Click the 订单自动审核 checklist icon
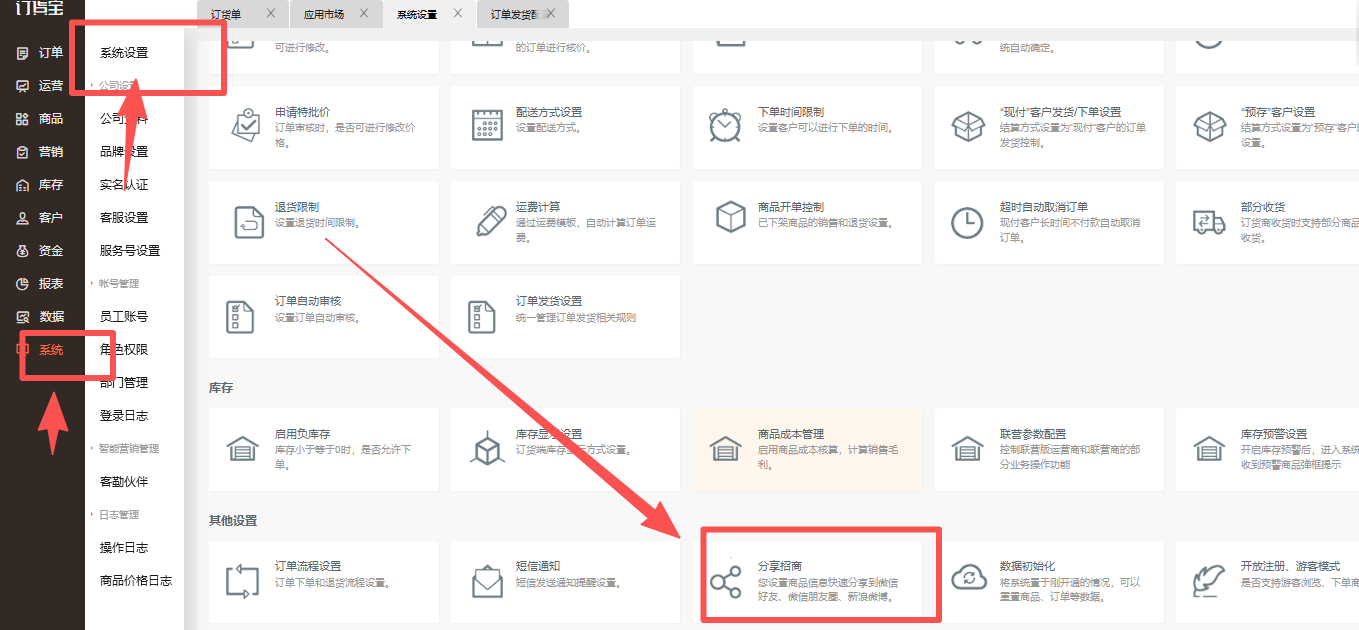This screenshot has width=1359, height=630. tap(241, 316)
